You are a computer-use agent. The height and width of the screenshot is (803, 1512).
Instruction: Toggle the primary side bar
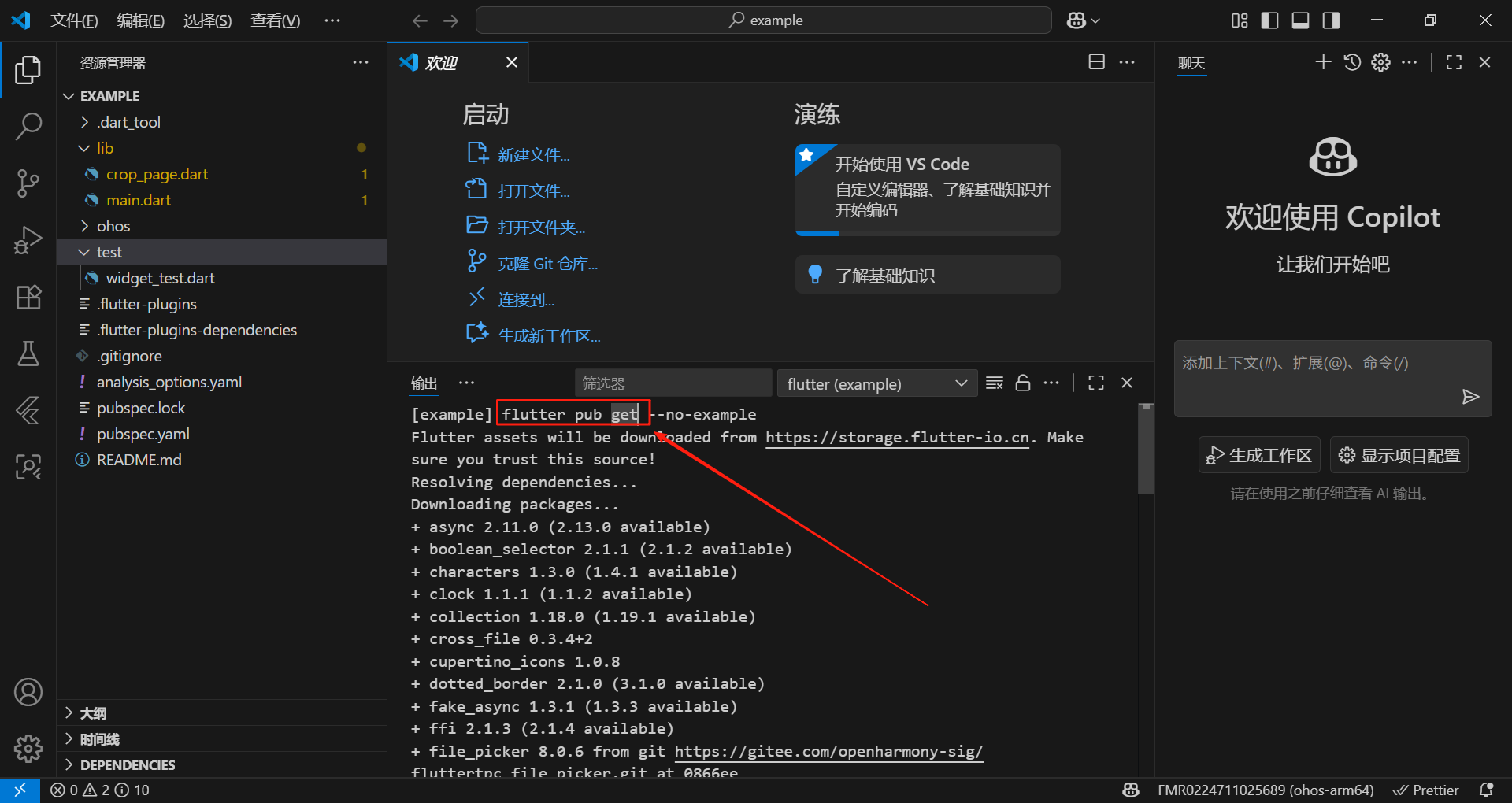[1269, 20]
